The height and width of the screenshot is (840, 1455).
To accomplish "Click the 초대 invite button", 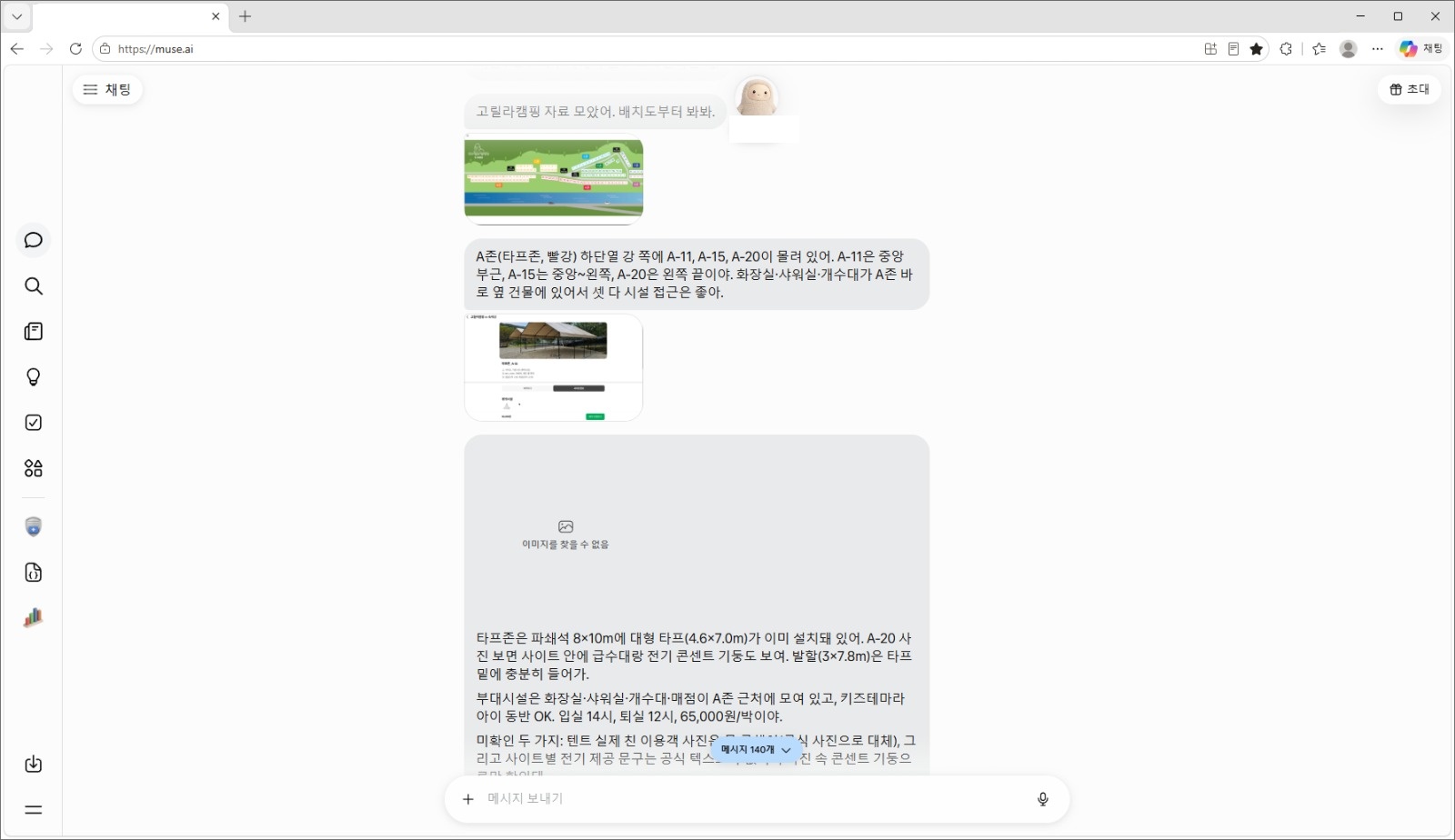I will click(x=1410, y=89).
